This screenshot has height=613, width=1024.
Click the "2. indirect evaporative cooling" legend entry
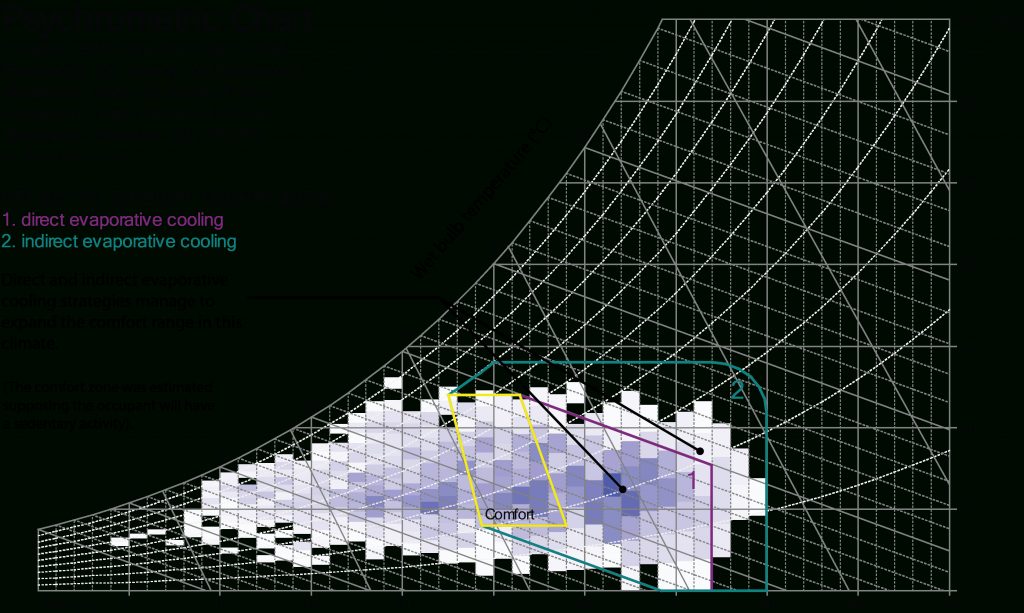(x=119, y=242)
